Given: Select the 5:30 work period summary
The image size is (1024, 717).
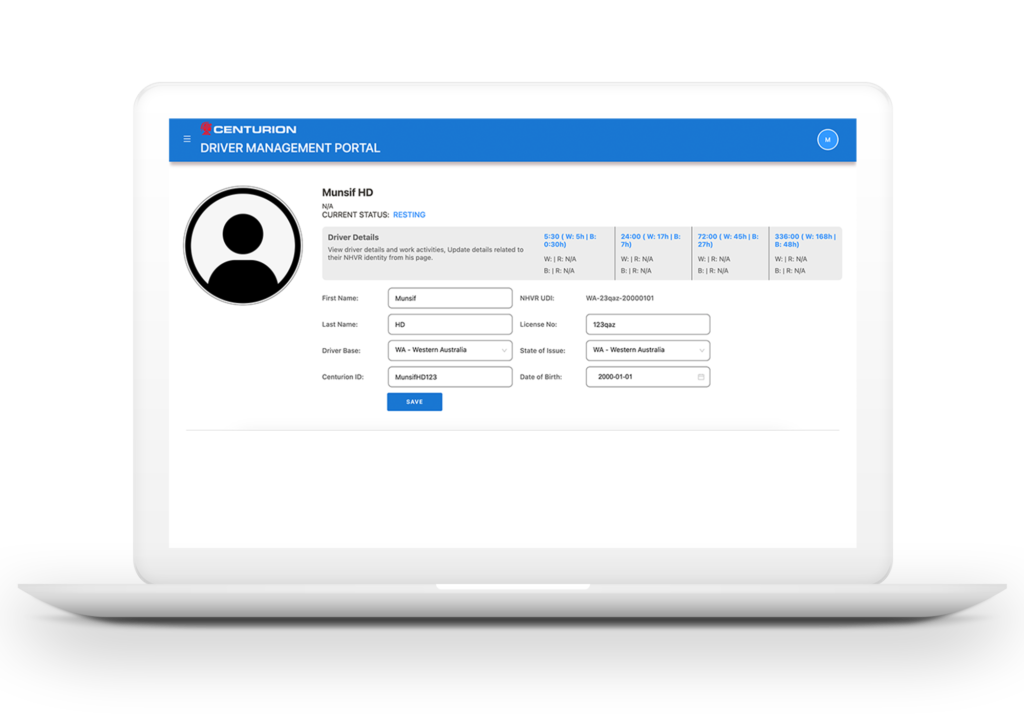Looking at the screenshot, I should 572,241.
